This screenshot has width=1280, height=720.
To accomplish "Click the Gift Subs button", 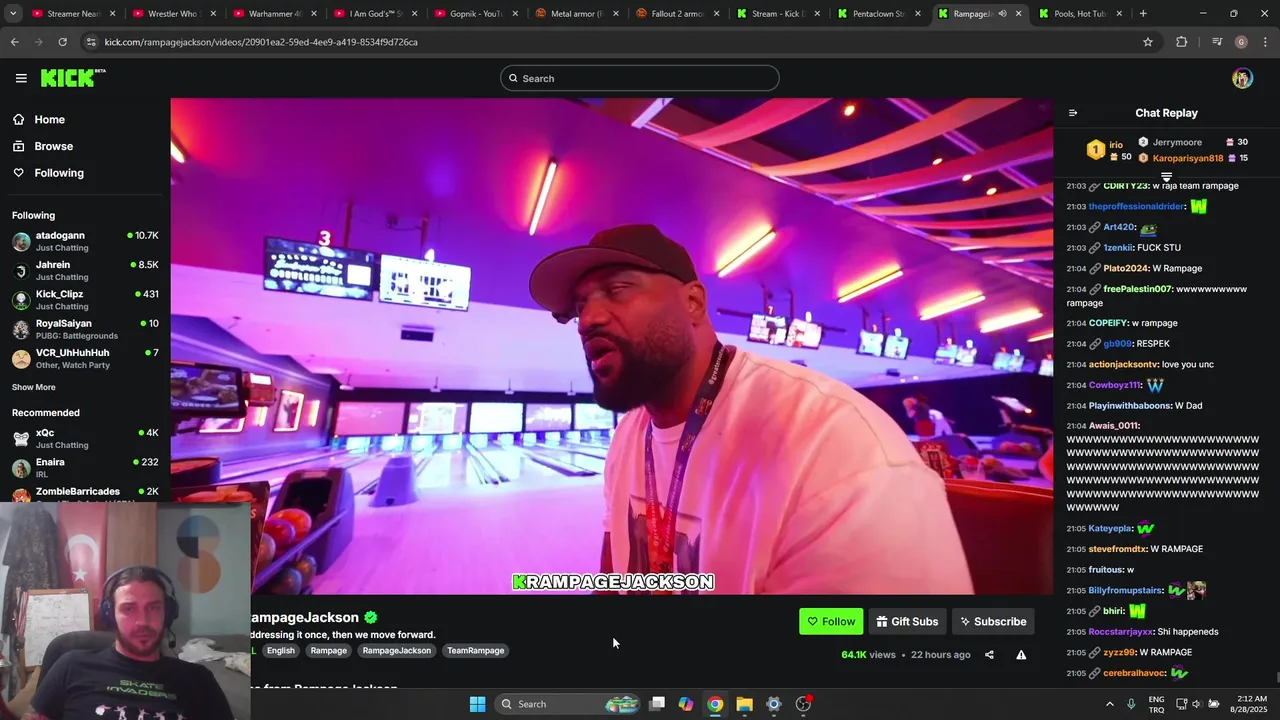I will 907,621.
